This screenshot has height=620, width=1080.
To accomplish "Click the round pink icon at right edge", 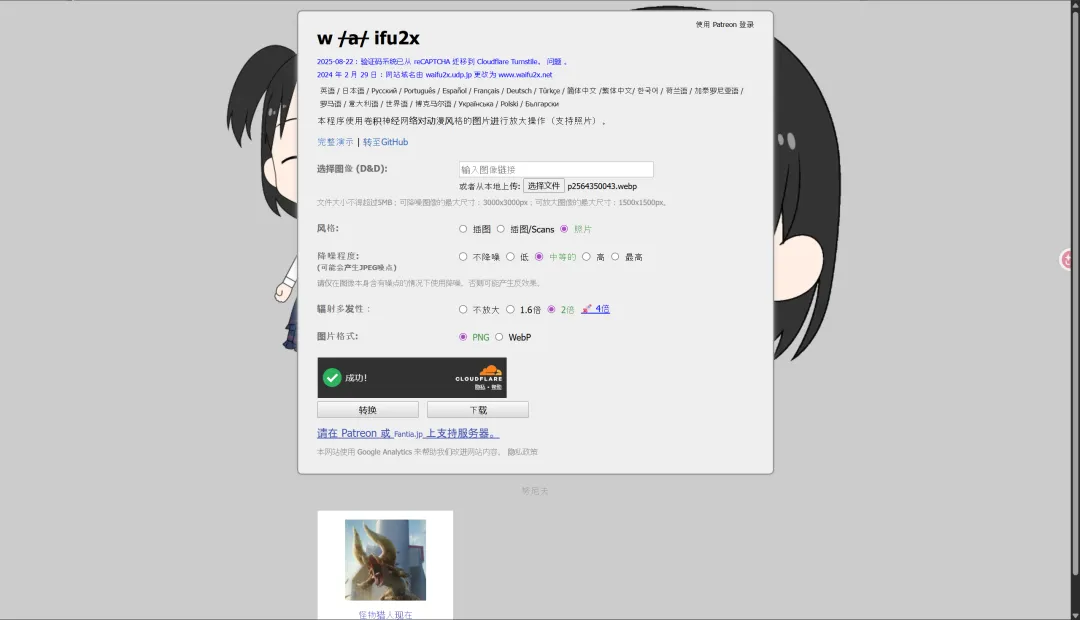I will [1068, 259].
